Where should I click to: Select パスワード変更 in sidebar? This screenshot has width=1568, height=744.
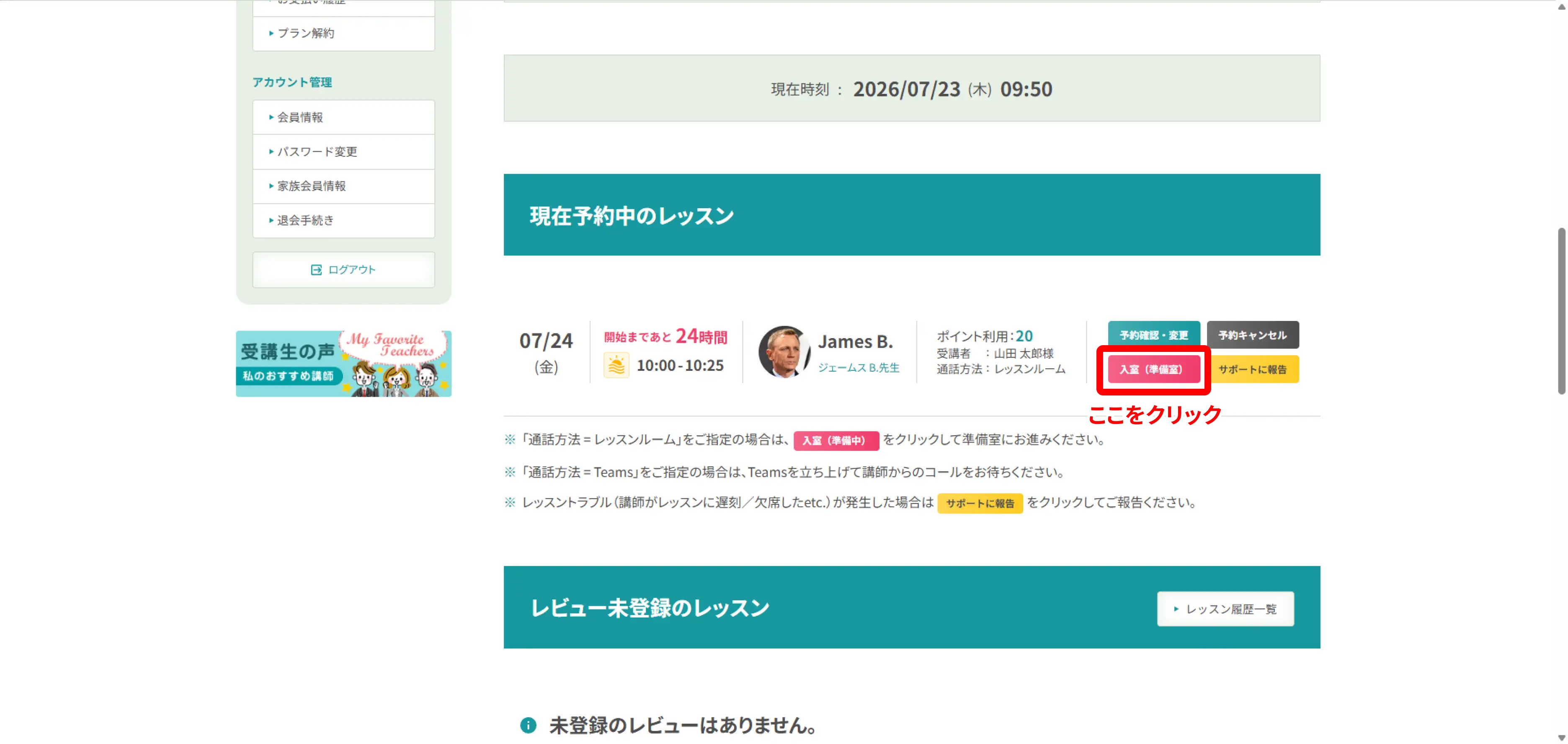click(343, 152)
